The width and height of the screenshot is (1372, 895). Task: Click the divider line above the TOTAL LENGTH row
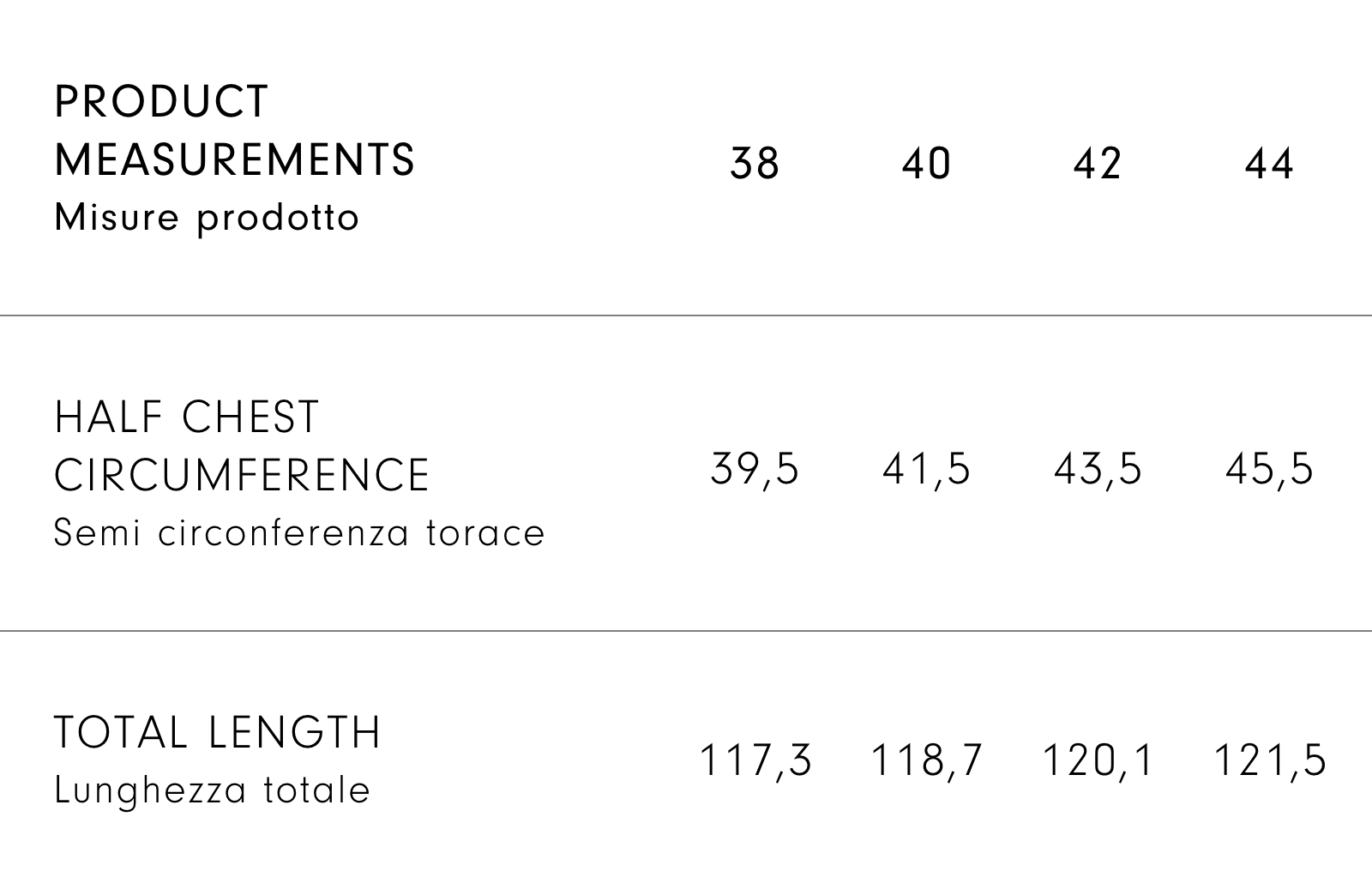pos(686,631)
